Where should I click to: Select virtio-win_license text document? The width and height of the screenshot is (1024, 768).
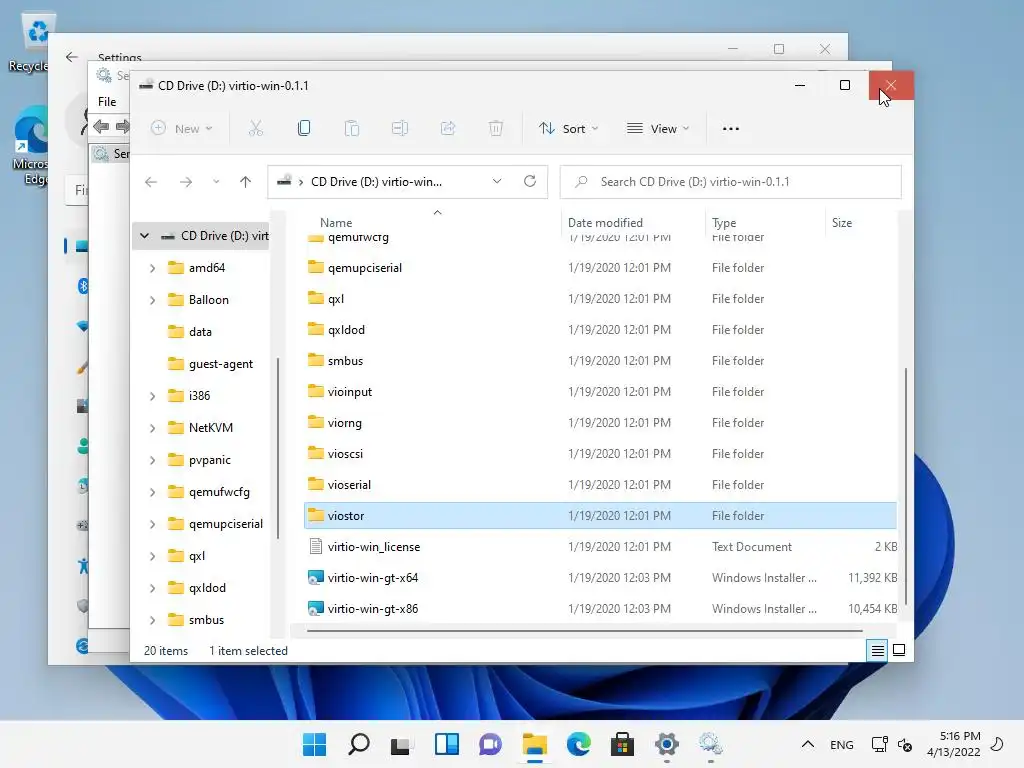pyautogui.click(x=600, y=547)
